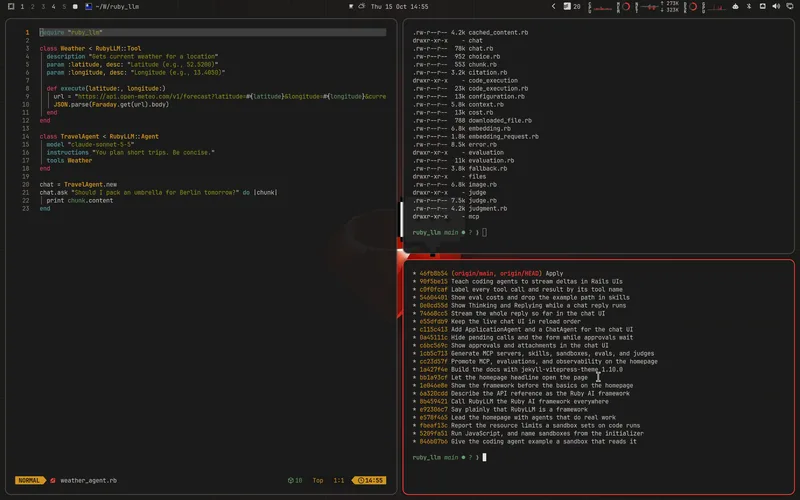The width and height of the screenshot is (800, 500).
Task: Click the NORMAL mode indicator in the editor status line
Action: pos(30,481)
